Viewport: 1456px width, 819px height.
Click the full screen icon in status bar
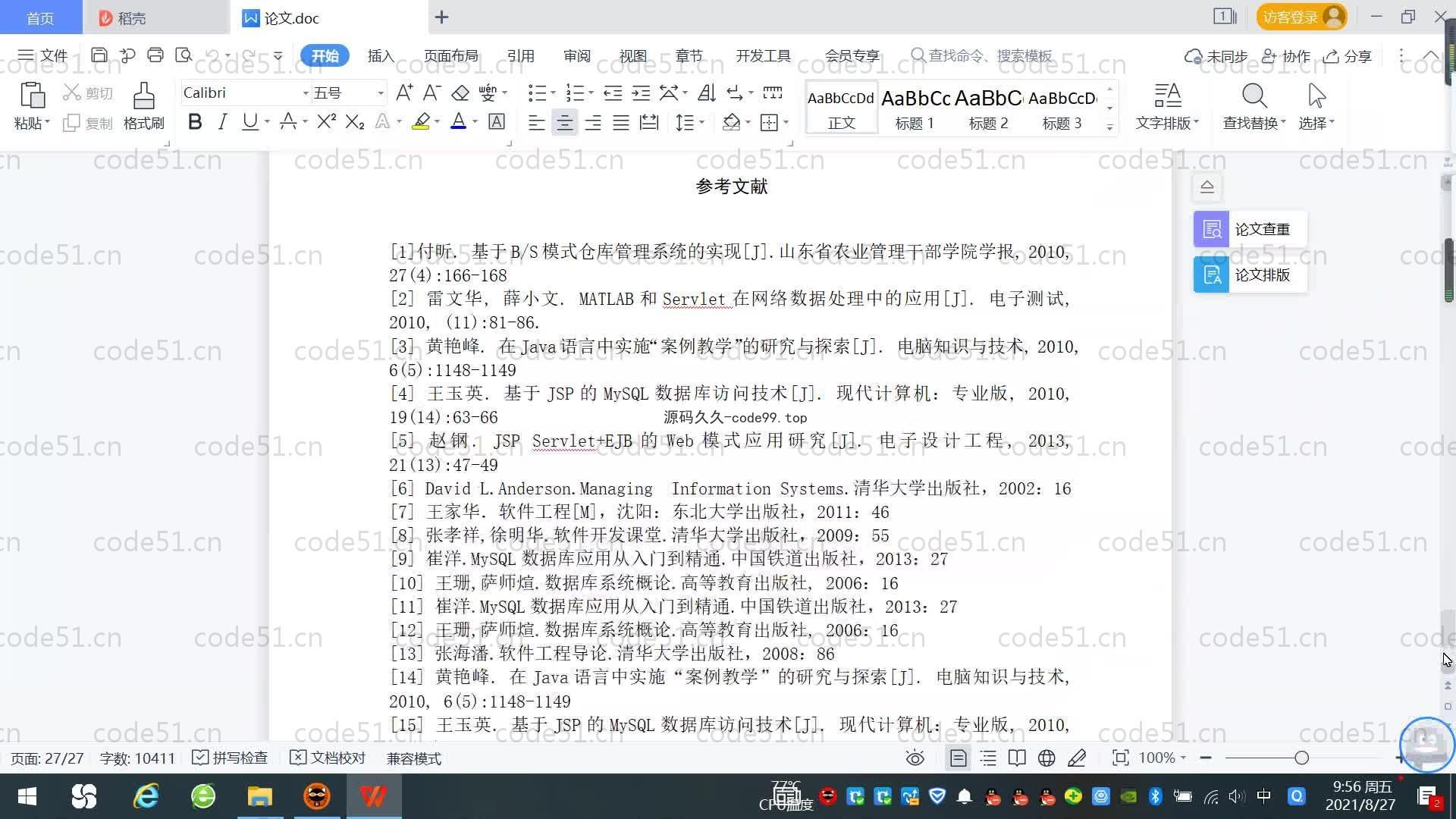coord(1120,758)
